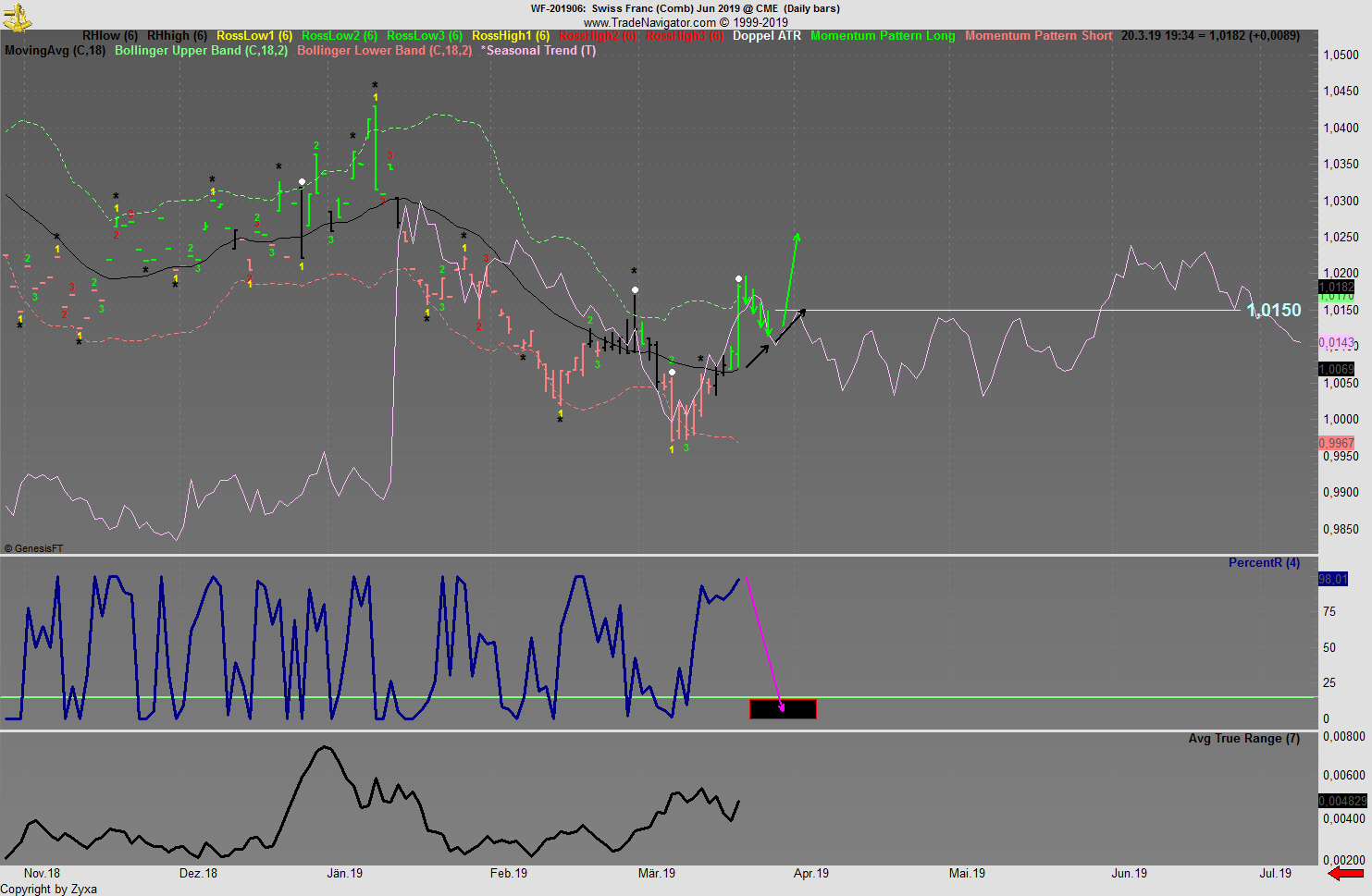
Task: Click the pink 0,0143 seasonal value marker
Action: (1336, 342)
